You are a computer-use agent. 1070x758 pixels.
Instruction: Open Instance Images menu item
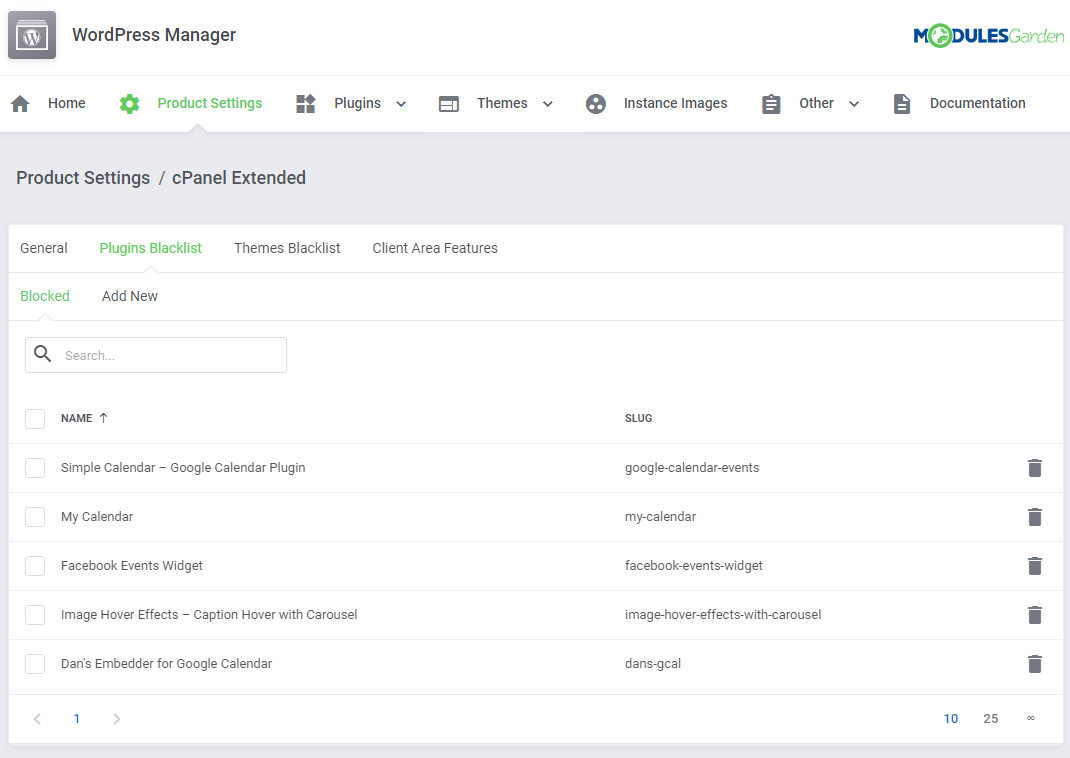coord(676,103)
